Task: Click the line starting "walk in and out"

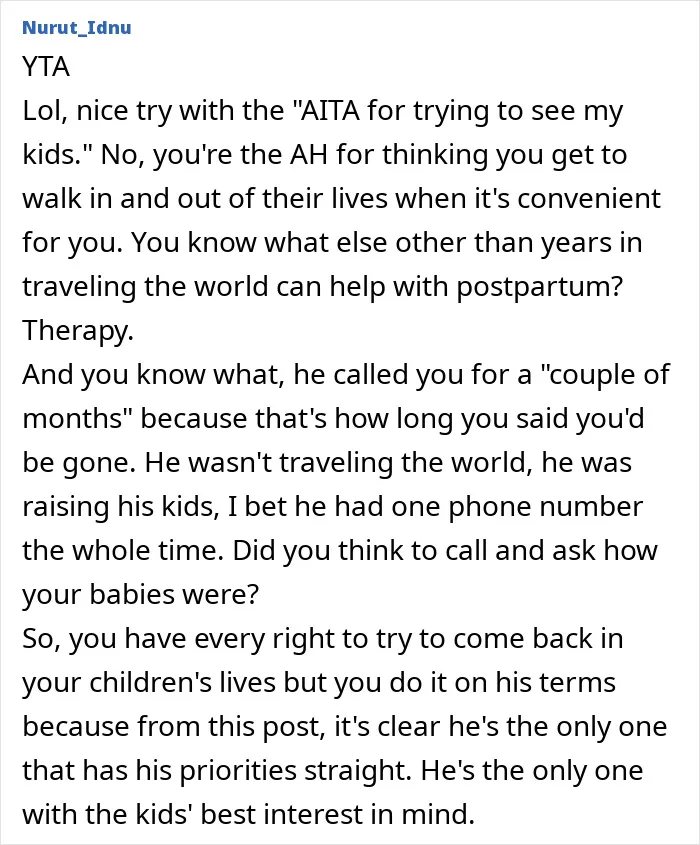Action: pyautogui.click(x=341, y=199)
